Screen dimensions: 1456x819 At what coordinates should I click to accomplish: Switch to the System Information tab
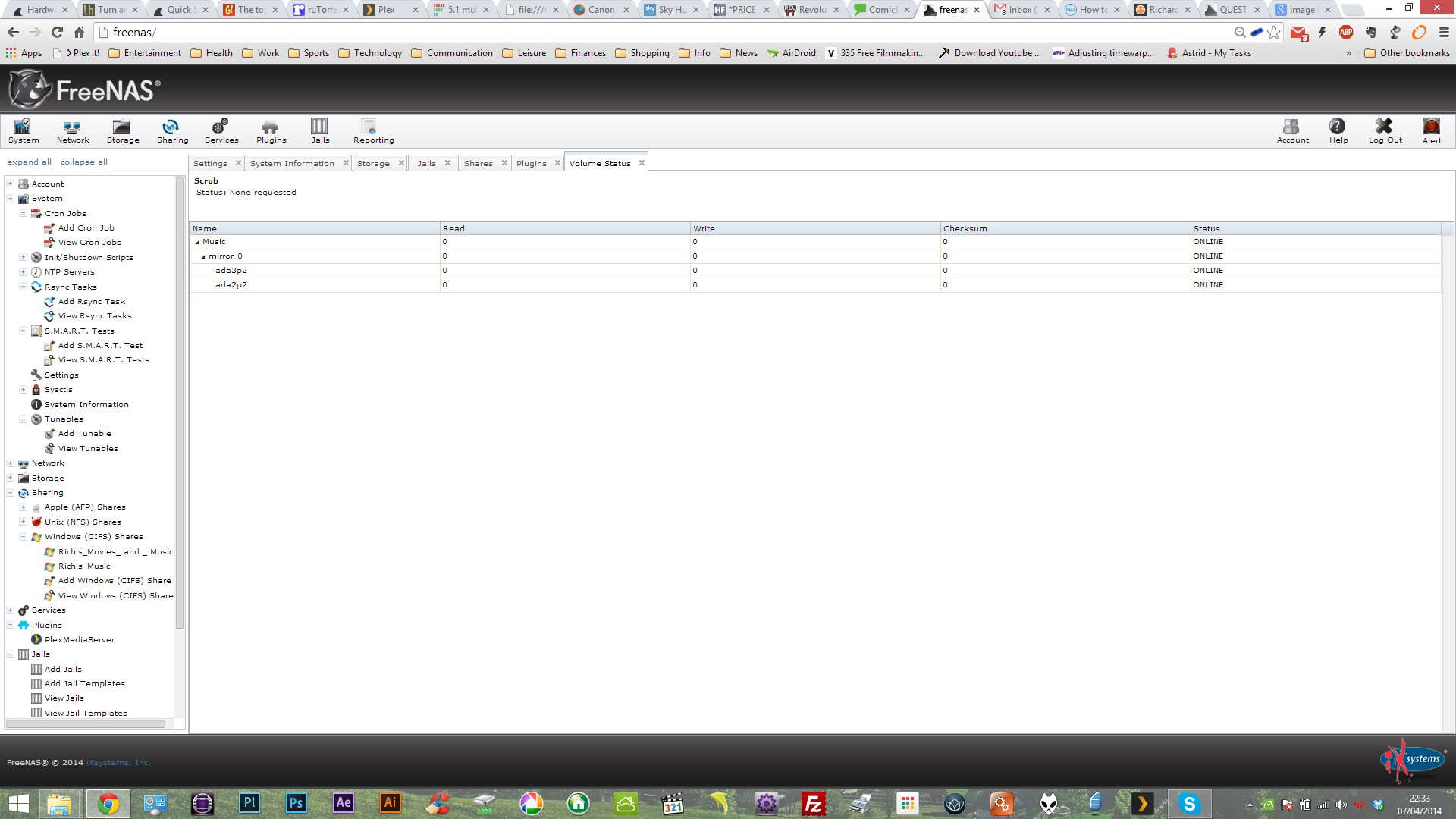coord(292,163)
